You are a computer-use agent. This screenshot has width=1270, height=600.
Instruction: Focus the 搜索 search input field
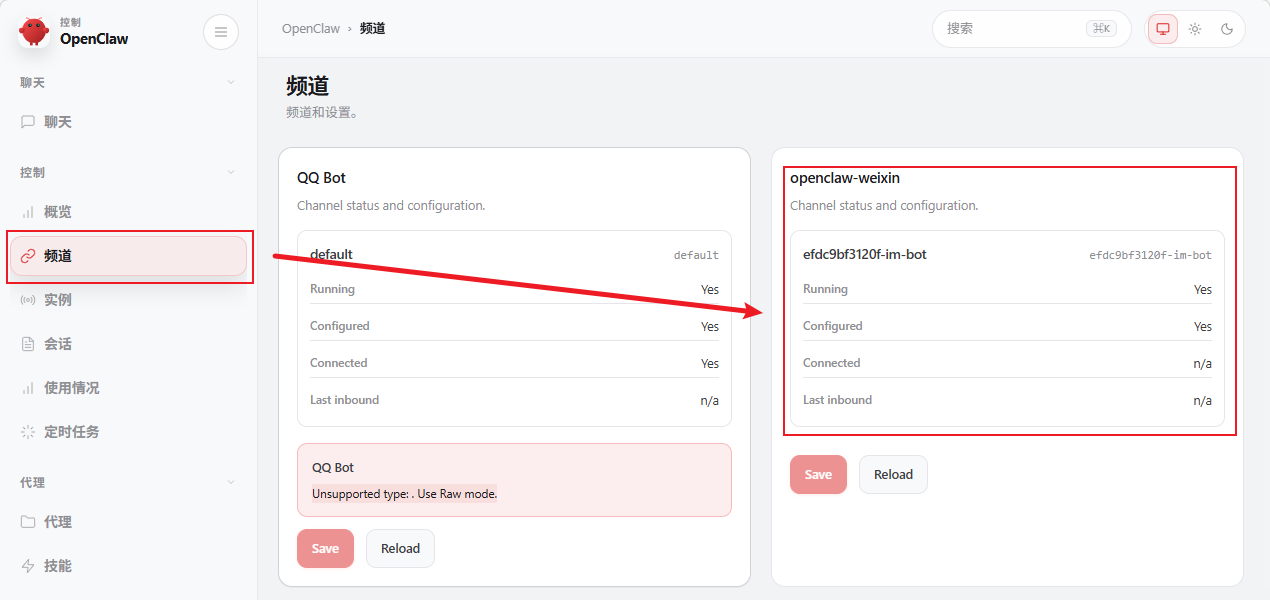pyautogui.click(x=1010, y=29)
